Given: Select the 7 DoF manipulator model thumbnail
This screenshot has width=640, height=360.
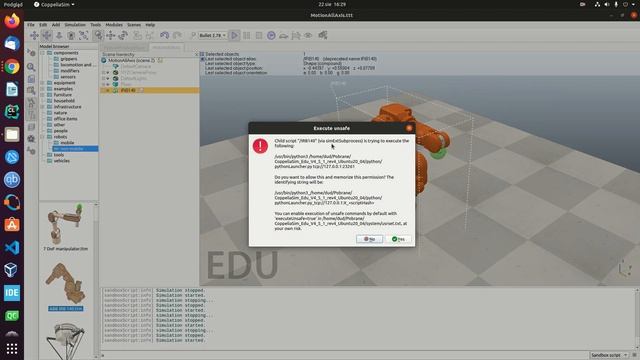Looking at the screenshot, I should pyautogui.click(x=65, y=225).
